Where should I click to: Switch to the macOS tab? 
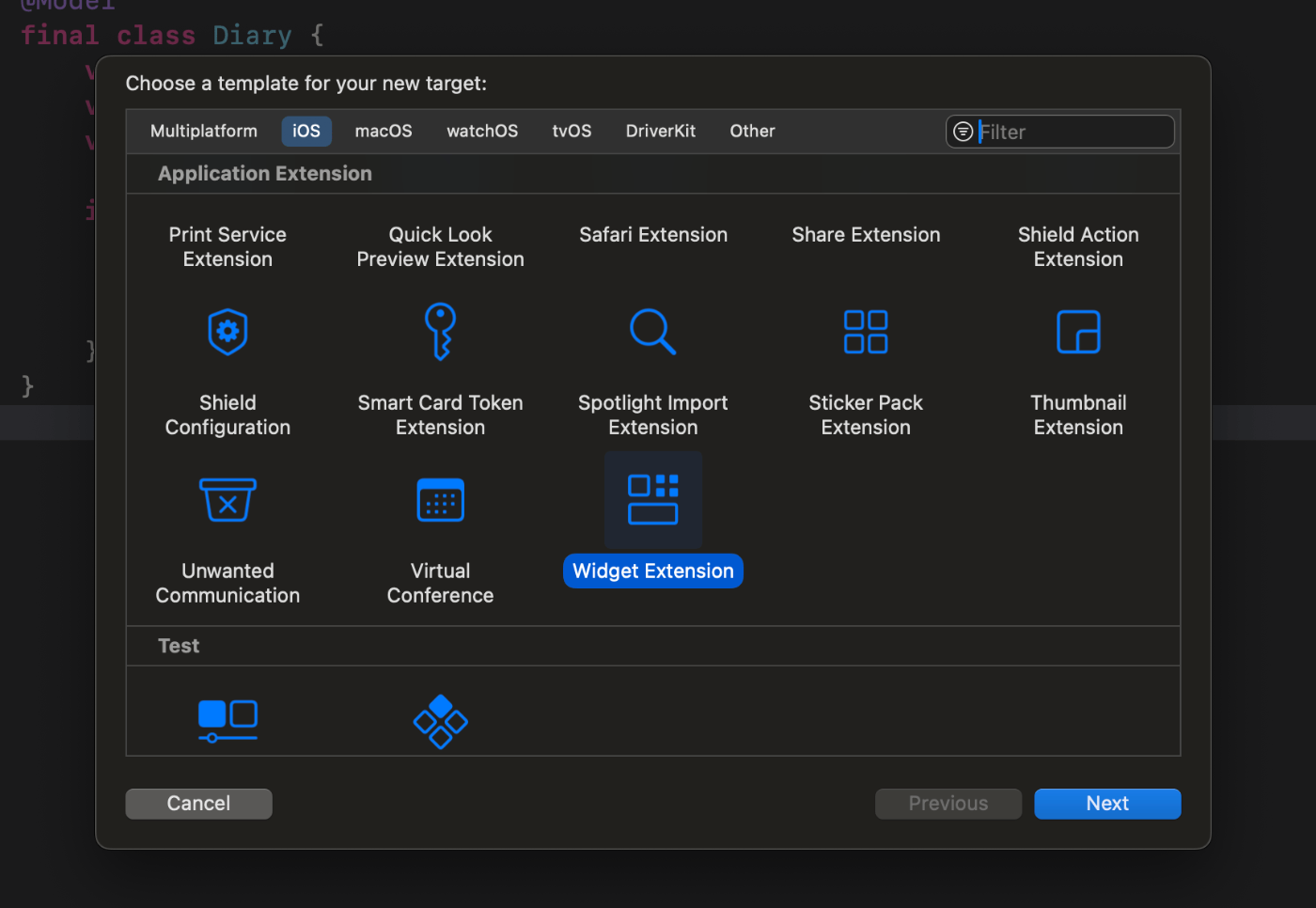[384, 132]
